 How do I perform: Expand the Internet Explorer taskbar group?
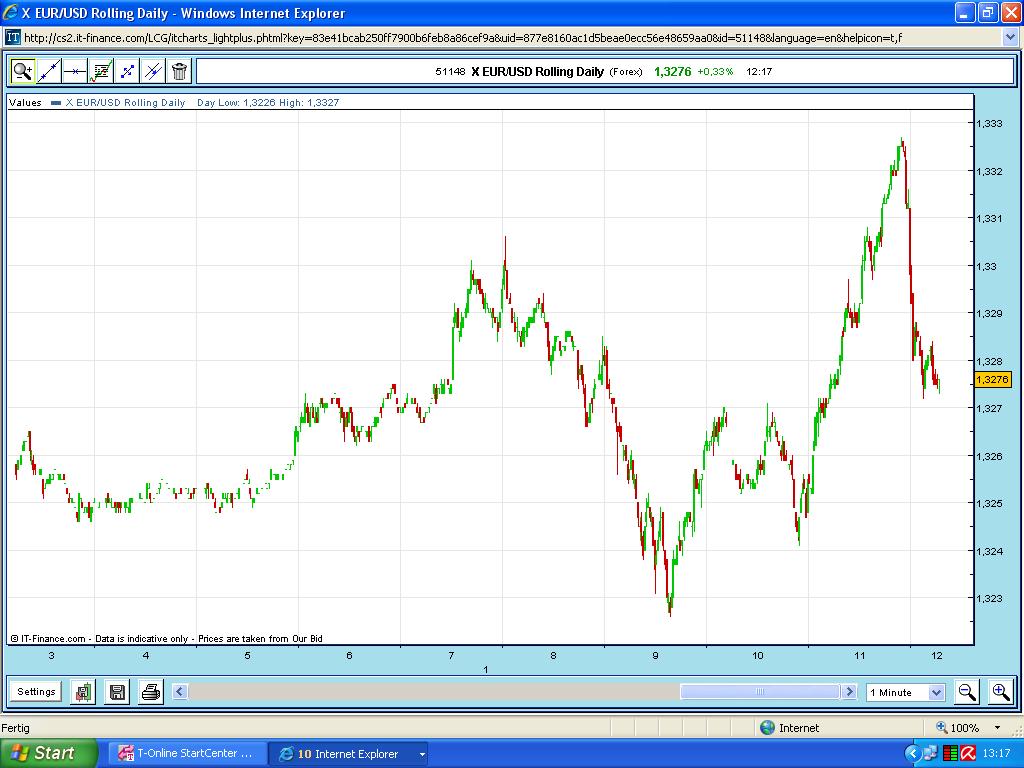coord(421,753)
